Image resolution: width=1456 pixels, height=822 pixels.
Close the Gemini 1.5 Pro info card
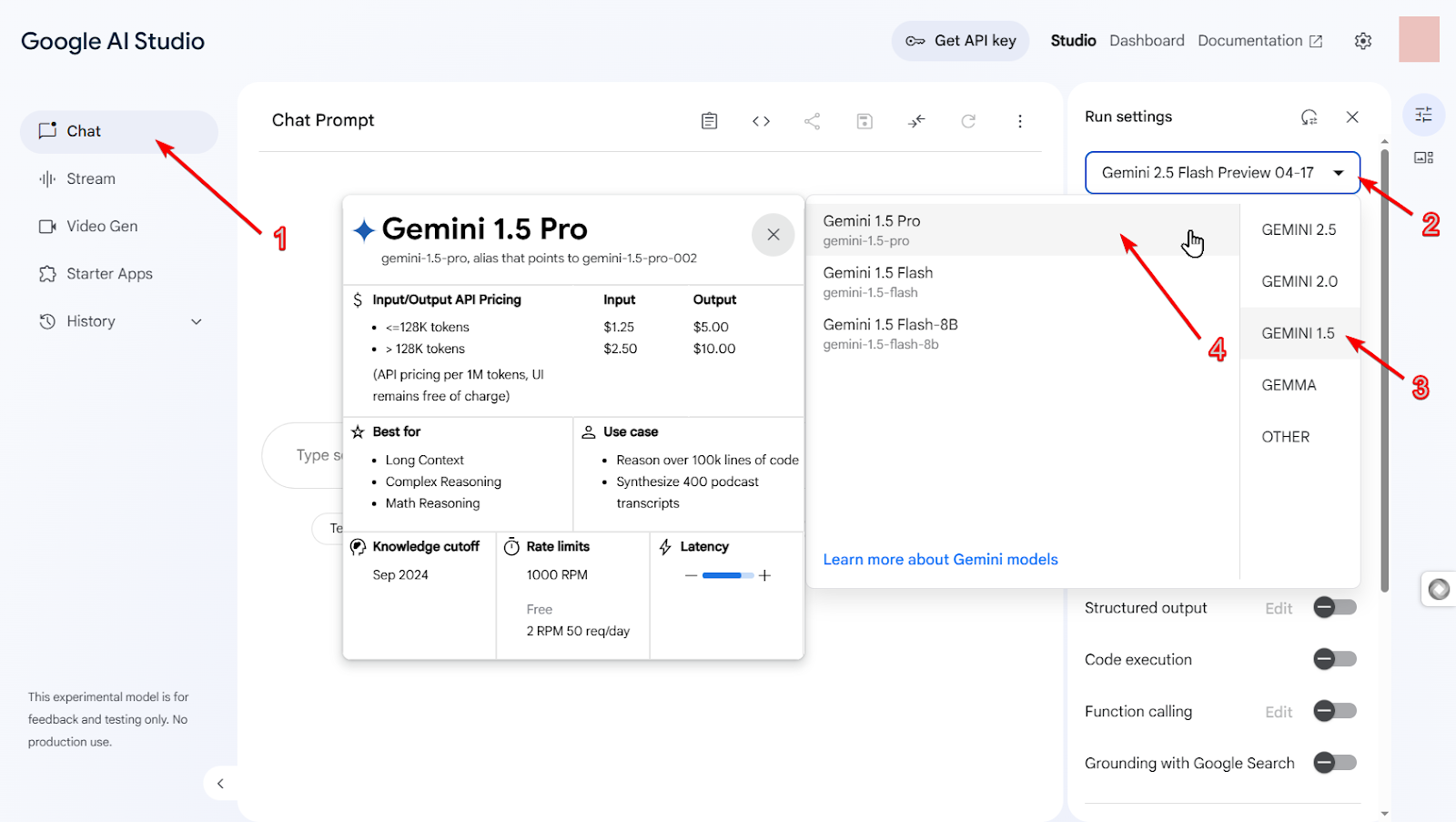point(773,235)
